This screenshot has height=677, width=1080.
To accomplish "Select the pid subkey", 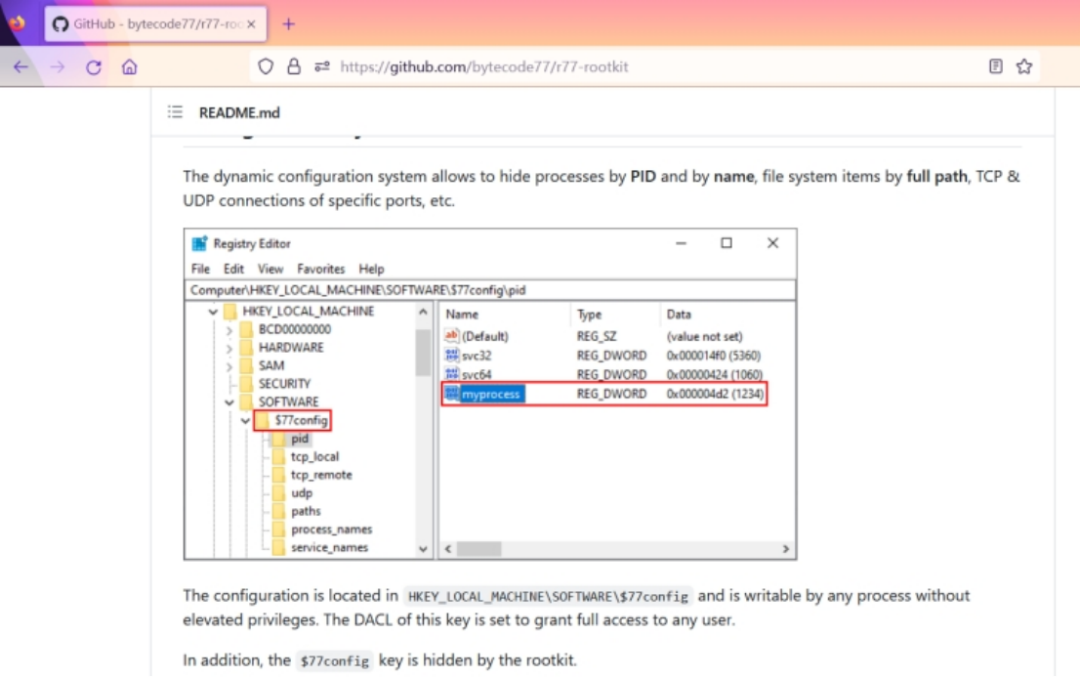I will (300, 439).
